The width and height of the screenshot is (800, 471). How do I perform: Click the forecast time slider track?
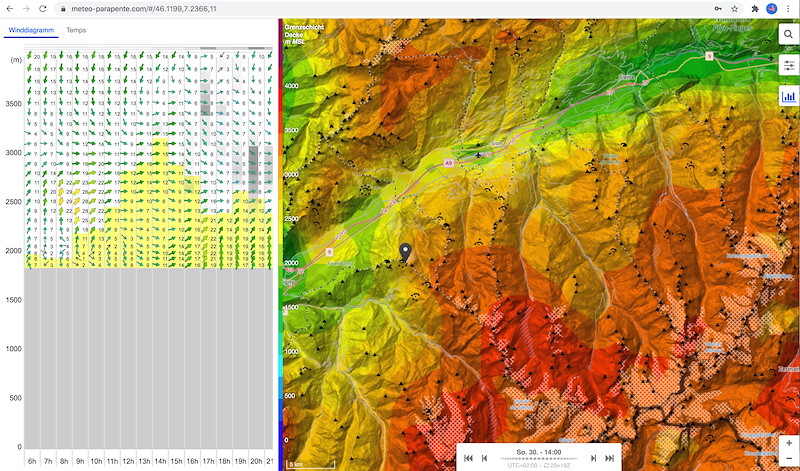(538, 459)
